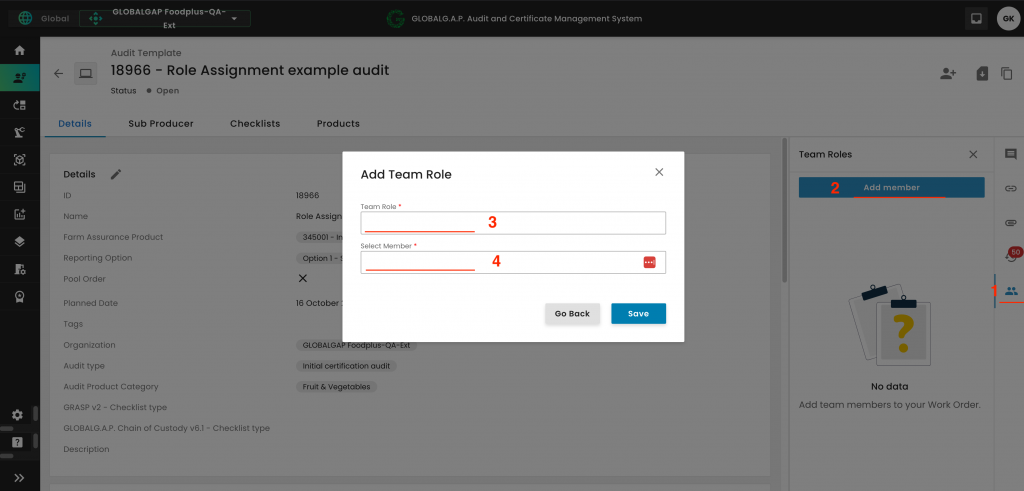
Task: Click the add person icon in header
Action: click(x=948, y=73)
